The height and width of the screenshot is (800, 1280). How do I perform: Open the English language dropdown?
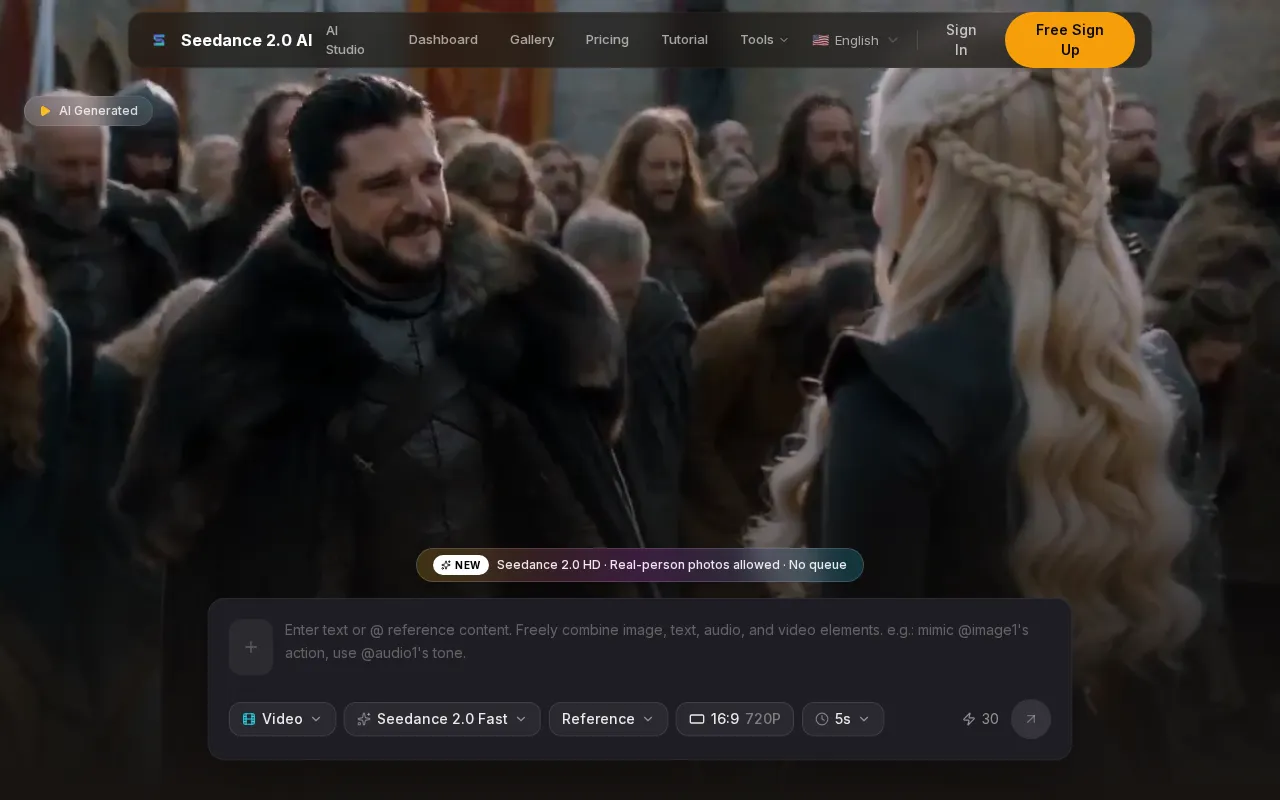click(856, 40)
